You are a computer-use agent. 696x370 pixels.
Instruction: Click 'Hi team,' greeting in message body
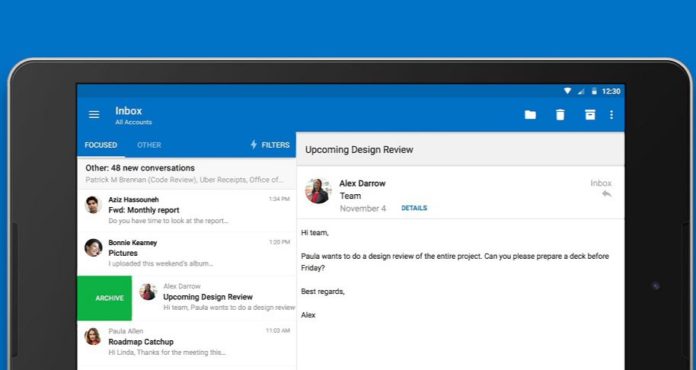coord(315,232)
